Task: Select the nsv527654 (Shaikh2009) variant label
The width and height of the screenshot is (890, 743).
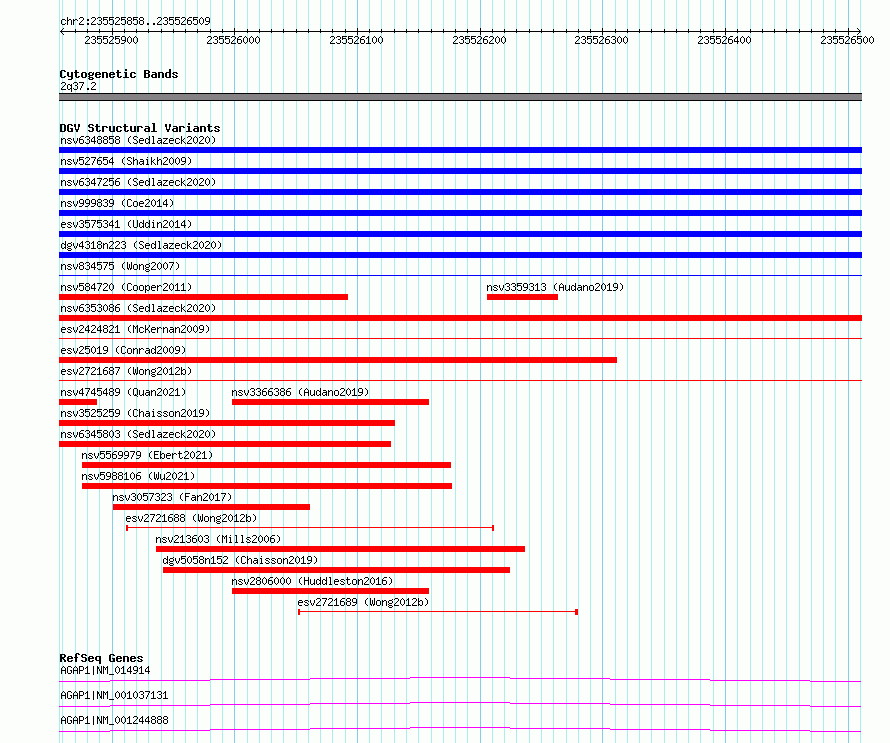Action: pyautogui.click(x=126, y=161)
